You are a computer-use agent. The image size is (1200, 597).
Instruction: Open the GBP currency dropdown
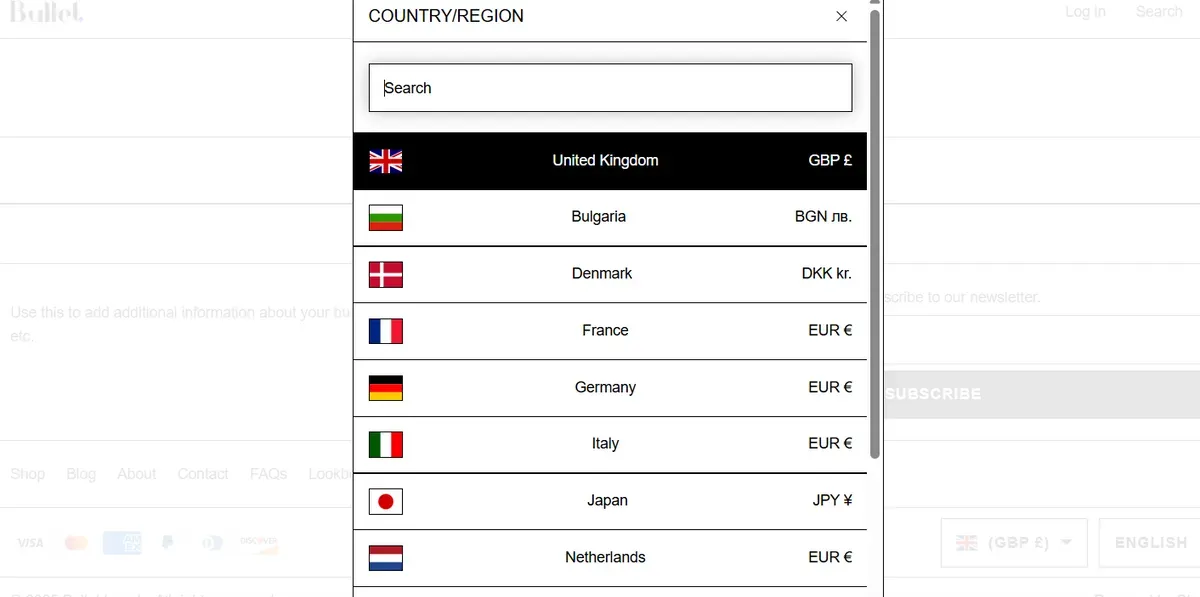point(1013,542)
